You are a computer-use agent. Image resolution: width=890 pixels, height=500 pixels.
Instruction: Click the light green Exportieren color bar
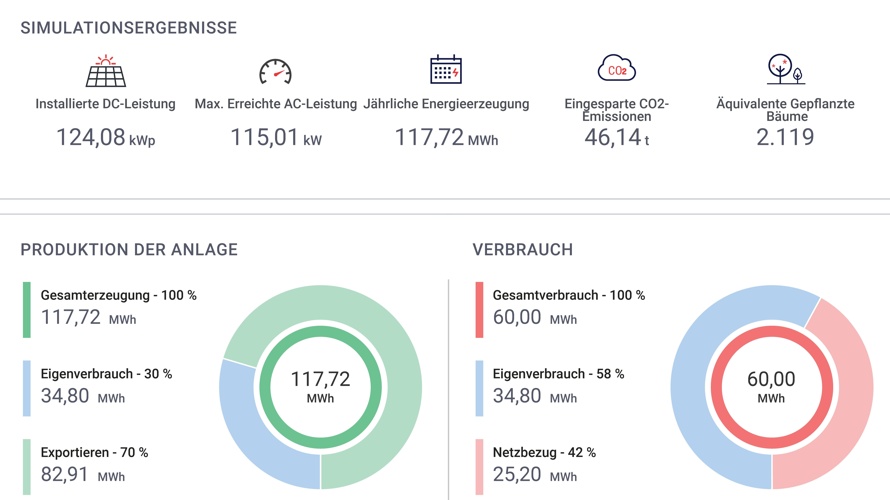[x=27, y=466]
